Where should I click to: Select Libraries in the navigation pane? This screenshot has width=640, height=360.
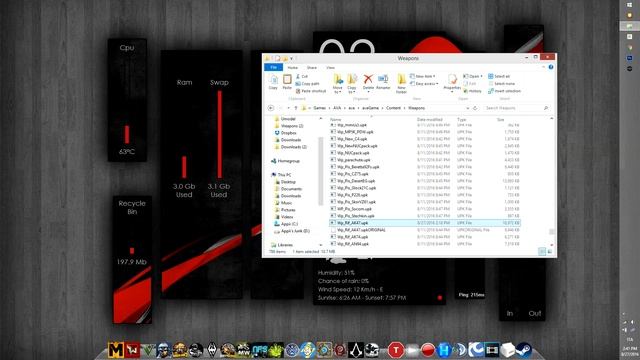[x=282, y=245]
